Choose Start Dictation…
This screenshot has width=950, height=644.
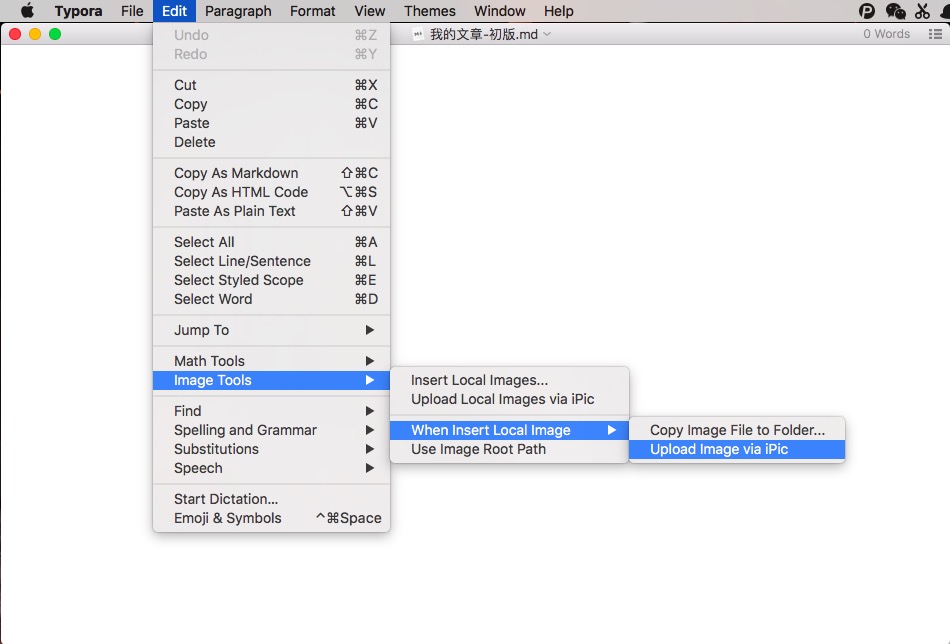[x=271, y=499]
